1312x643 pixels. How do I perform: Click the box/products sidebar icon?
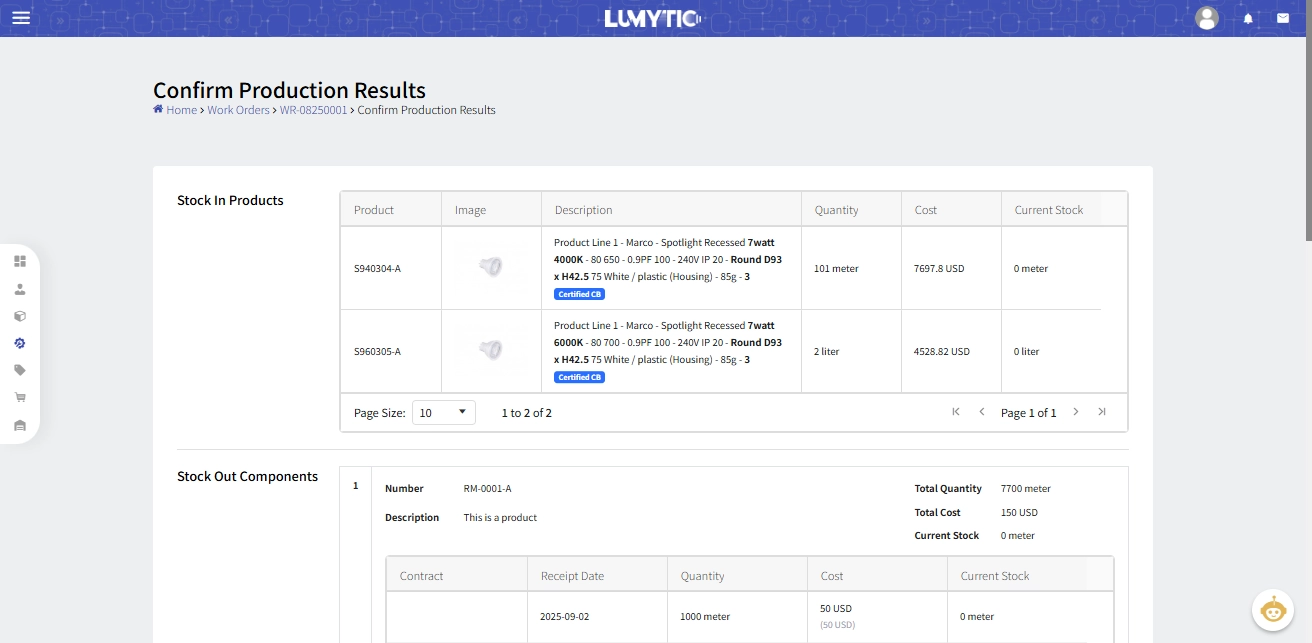pos(20,316)
